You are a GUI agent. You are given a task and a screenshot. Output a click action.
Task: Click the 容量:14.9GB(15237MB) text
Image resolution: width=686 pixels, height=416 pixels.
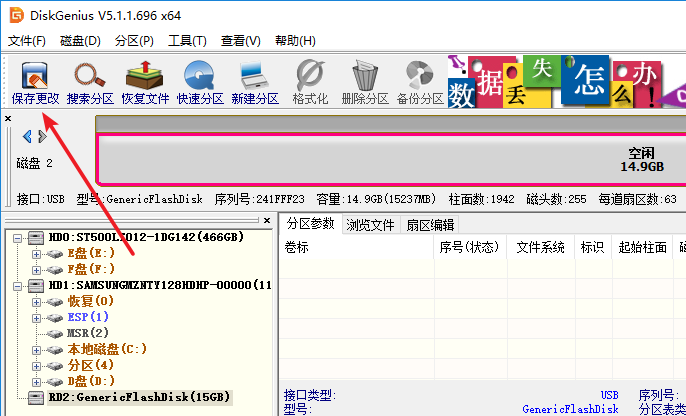click(x=376, y=199)
